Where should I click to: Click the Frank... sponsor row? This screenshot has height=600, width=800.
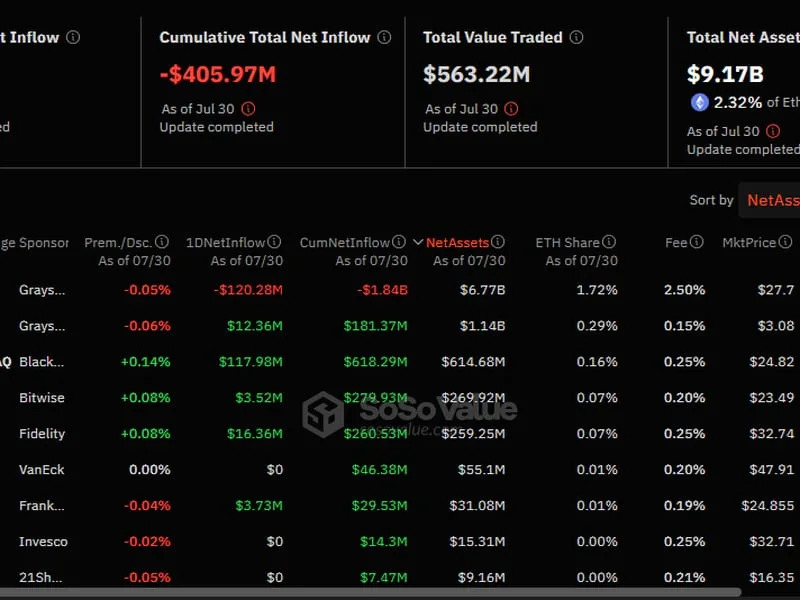pos(400,506)
